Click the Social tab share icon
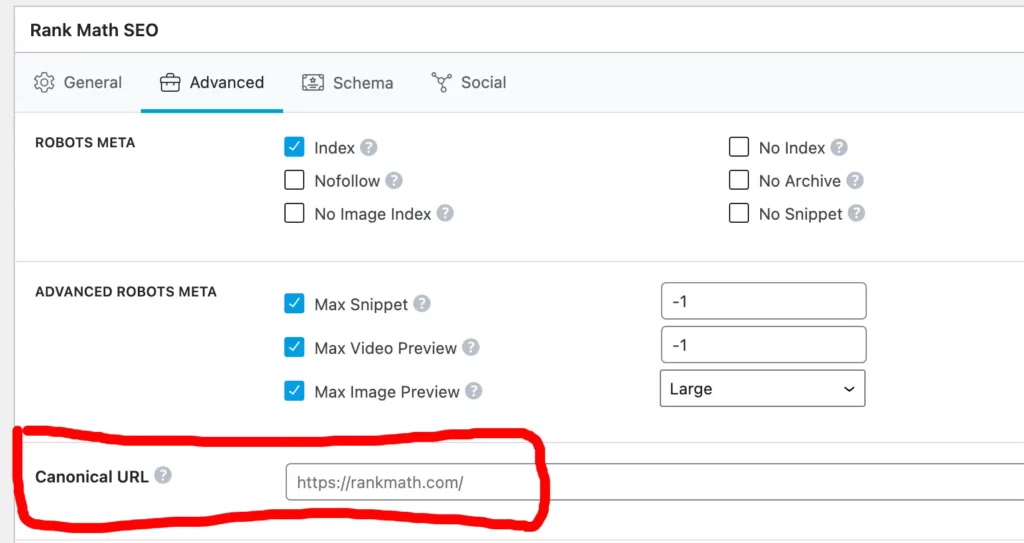Screen dimensions: 1024x543 pos(441,82)
